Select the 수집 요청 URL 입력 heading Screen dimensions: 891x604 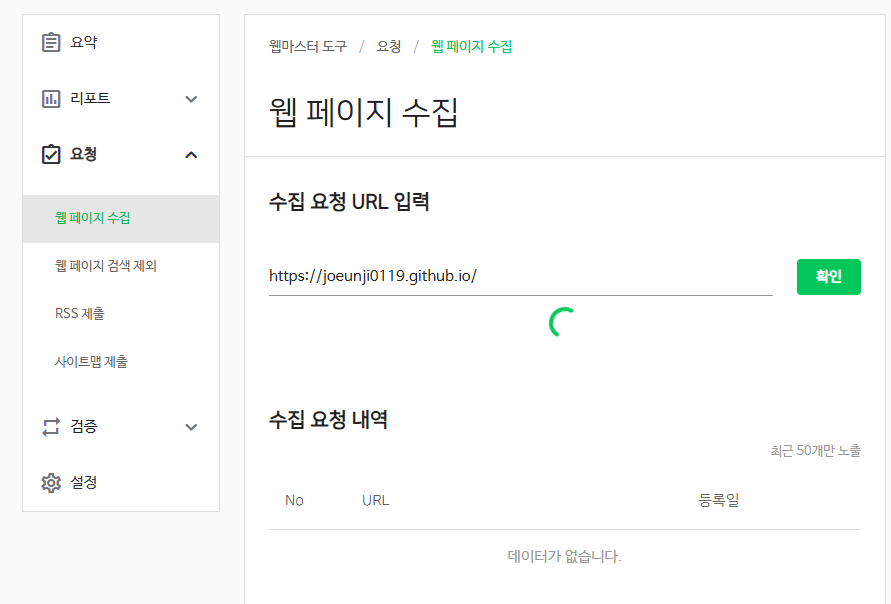[349, 202]
